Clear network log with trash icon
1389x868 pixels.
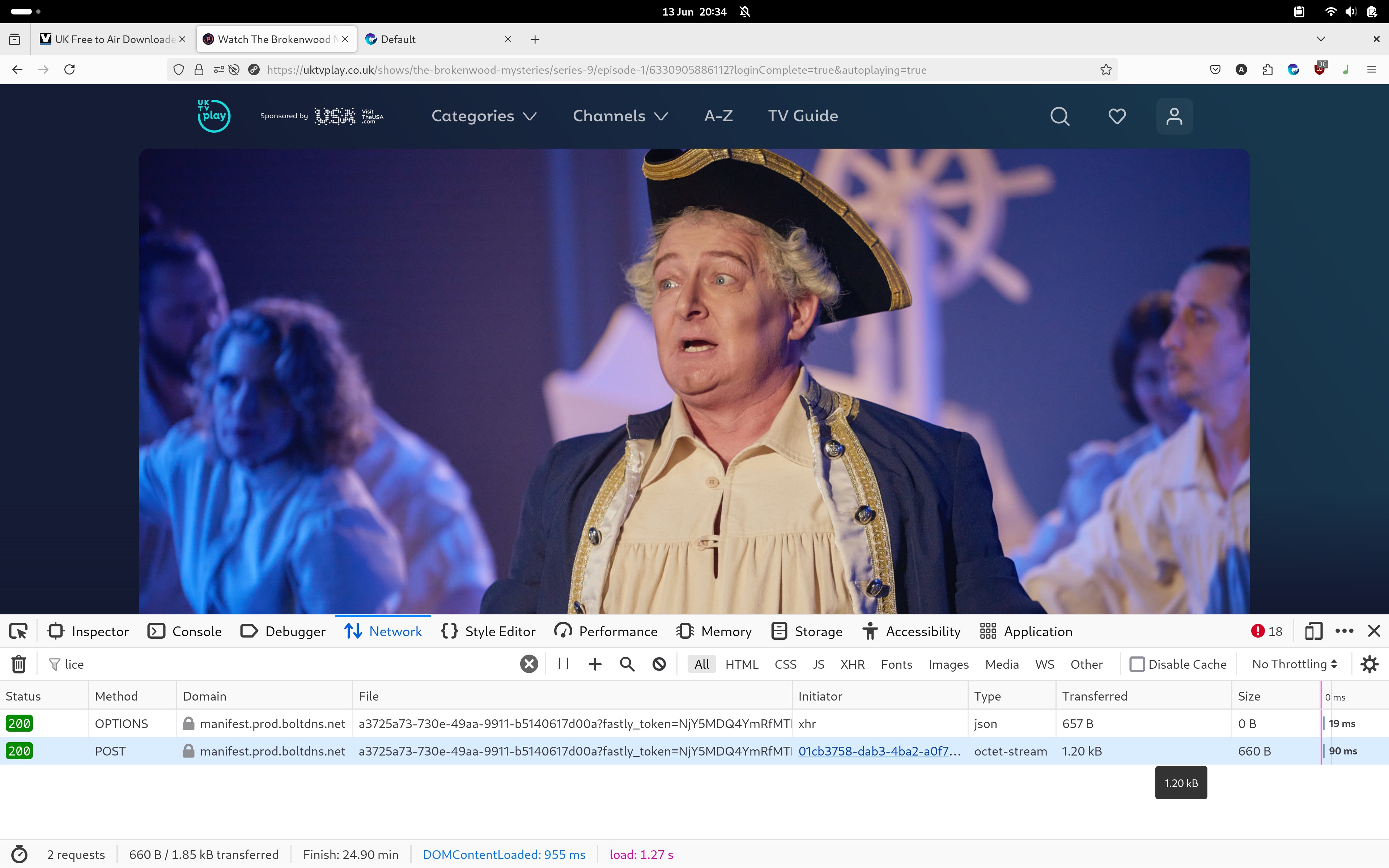point(18,664)
